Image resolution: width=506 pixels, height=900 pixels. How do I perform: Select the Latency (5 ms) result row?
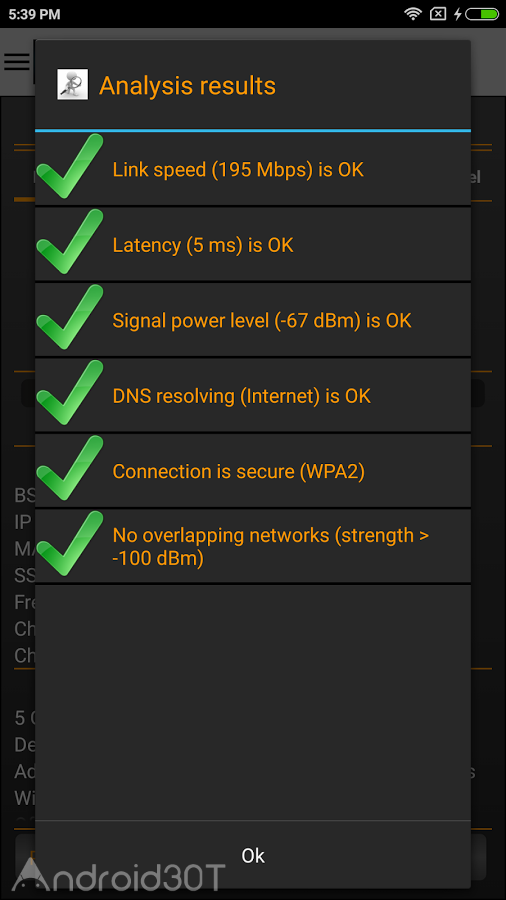[253, 245]
